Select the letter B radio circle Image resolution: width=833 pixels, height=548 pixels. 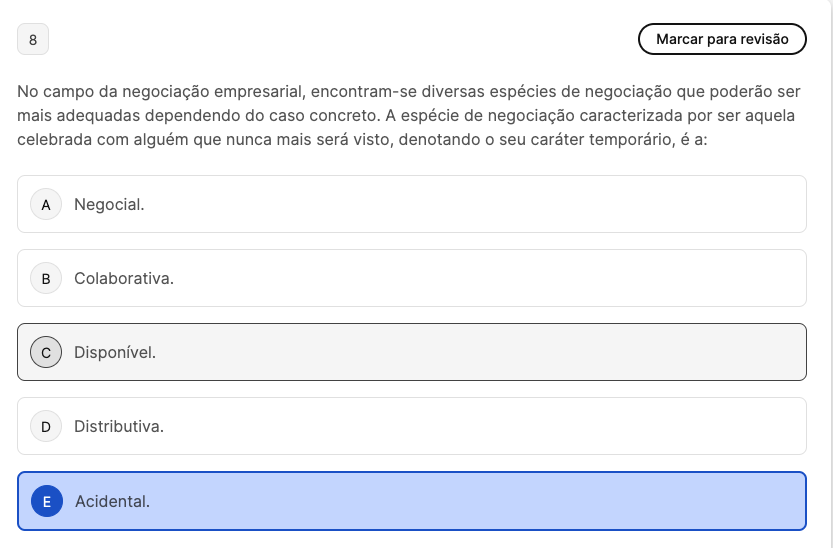point(46,278)
